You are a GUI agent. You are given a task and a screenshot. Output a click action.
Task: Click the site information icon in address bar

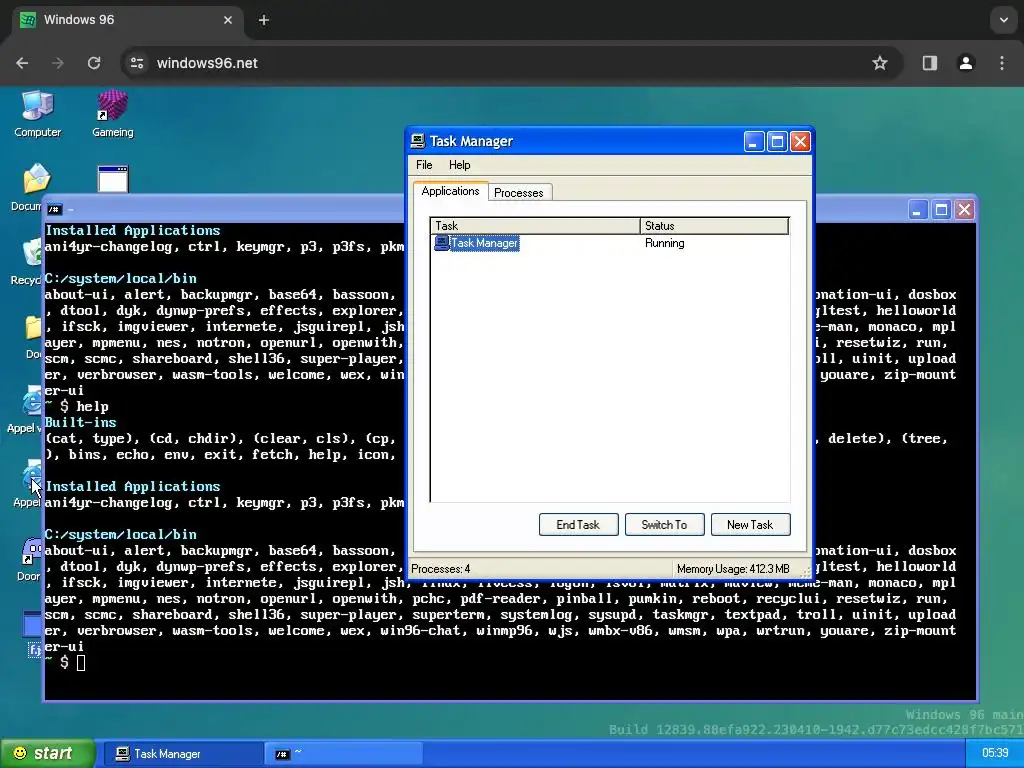[137, 63]
